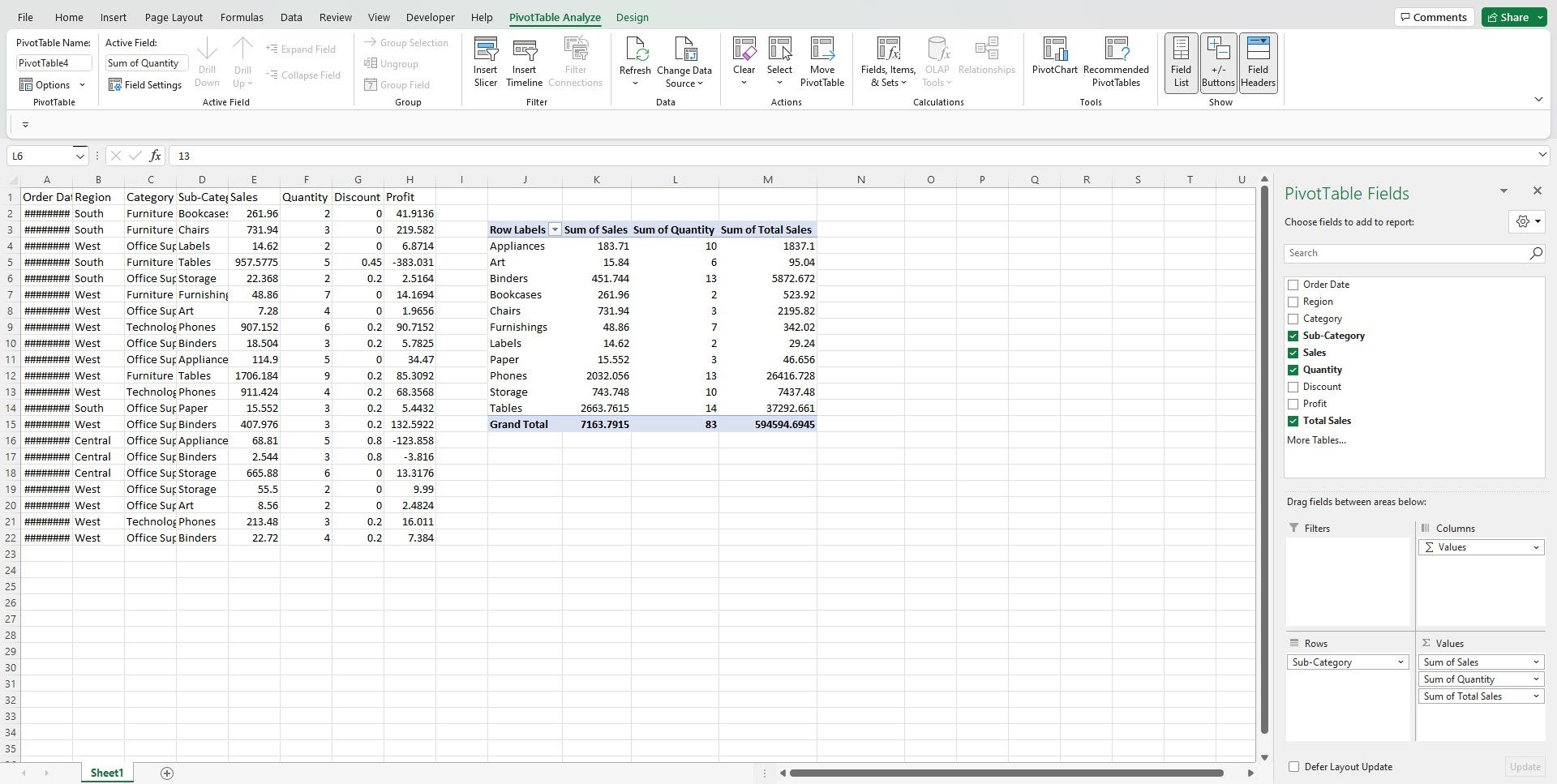Uncheck the Quantity field checkbox
This screenshot has height=784, width=1557.
tap(1293, 370)
